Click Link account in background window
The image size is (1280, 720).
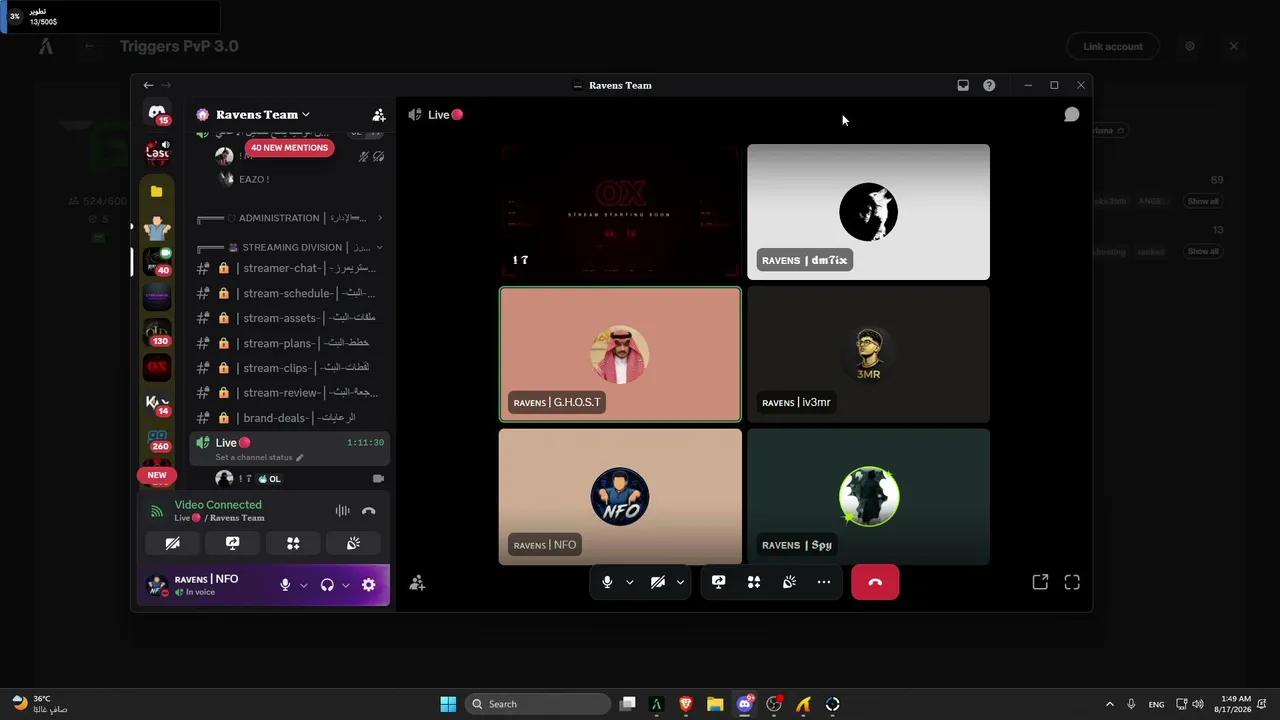point(1112,46)
